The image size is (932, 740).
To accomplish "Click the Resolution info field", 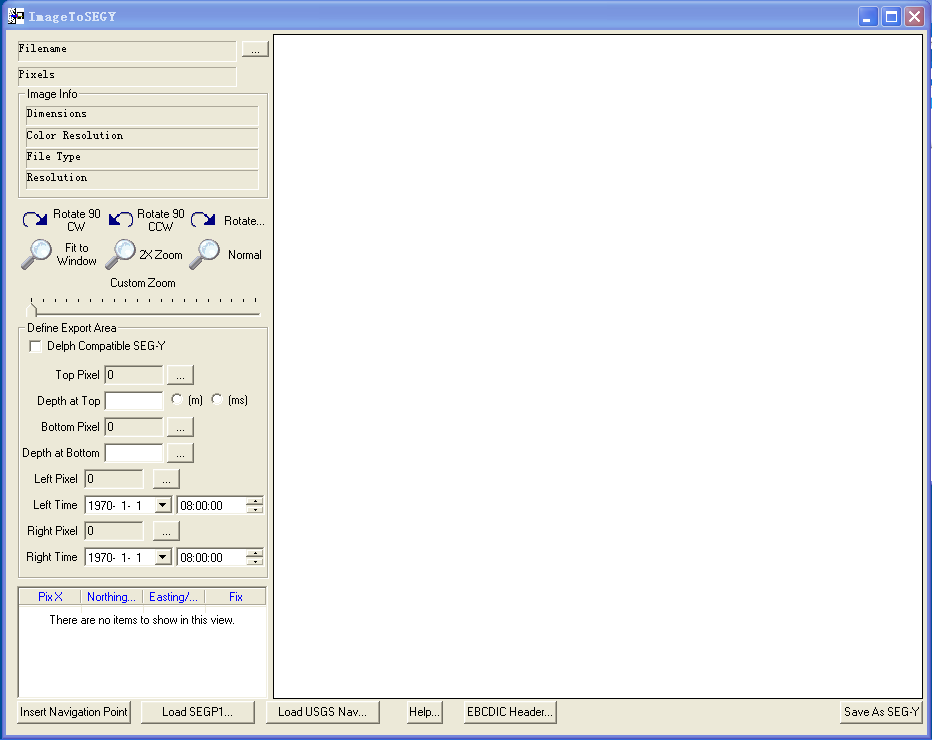I will 142,180.
